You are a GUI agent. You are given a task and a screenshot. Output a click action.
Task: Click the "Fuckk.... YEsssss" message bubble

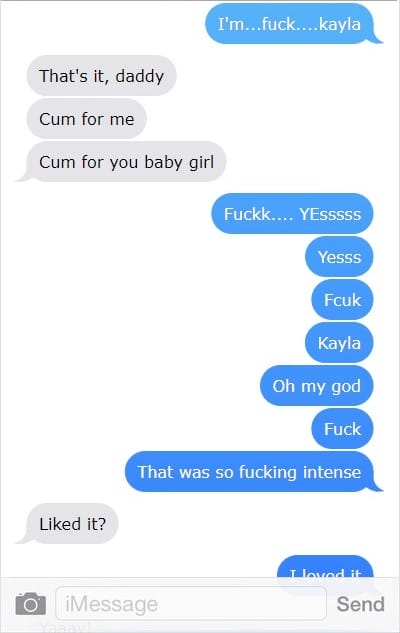292,214
